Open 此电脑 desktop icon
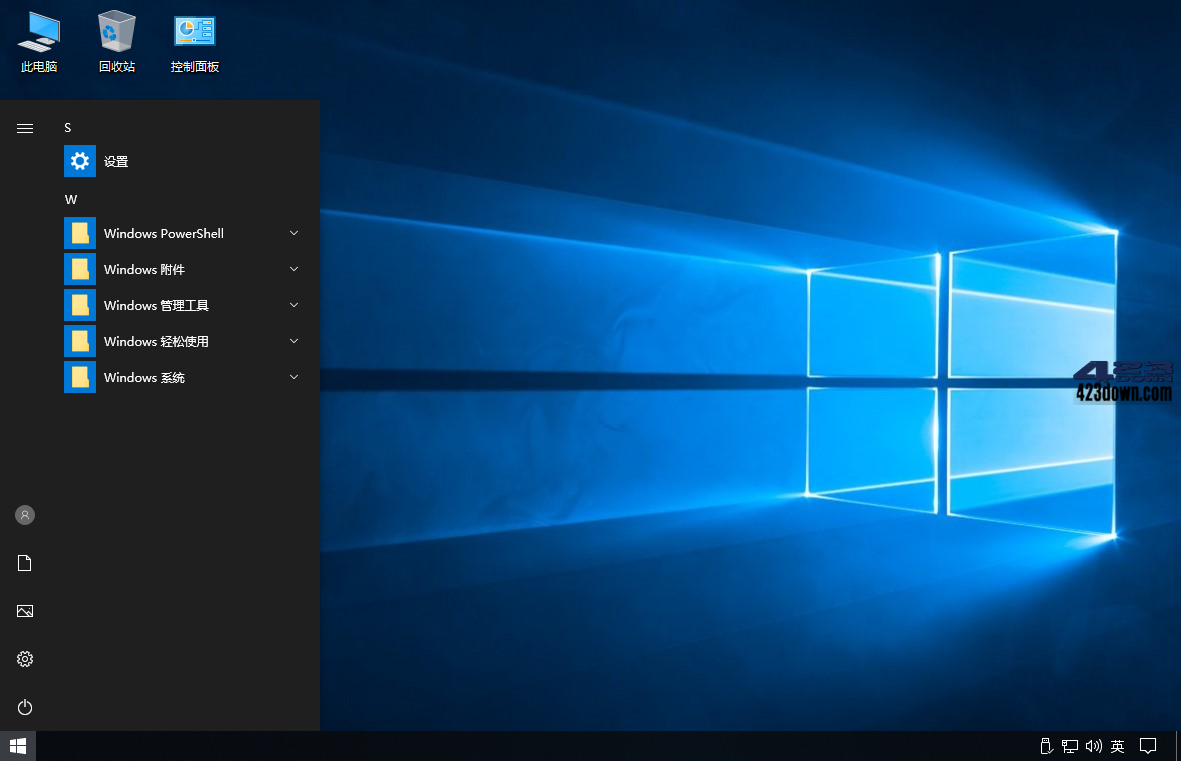 38,40
